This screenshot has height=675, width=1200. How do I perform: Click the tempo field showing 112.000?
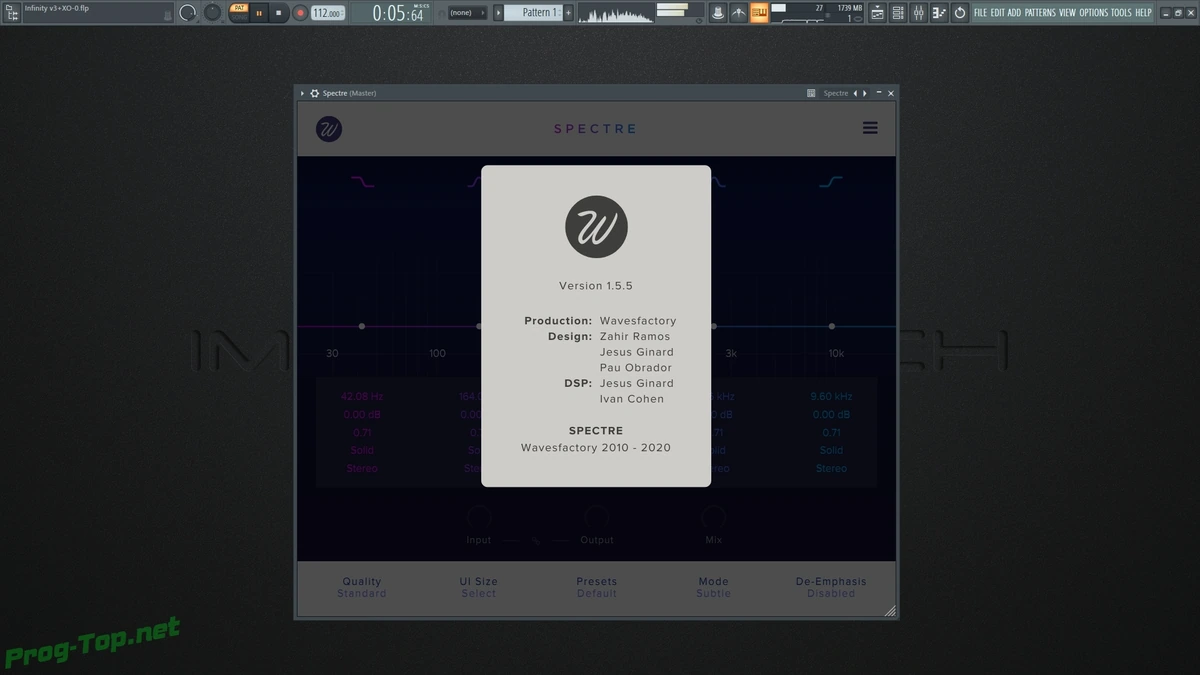pos(326,13)
